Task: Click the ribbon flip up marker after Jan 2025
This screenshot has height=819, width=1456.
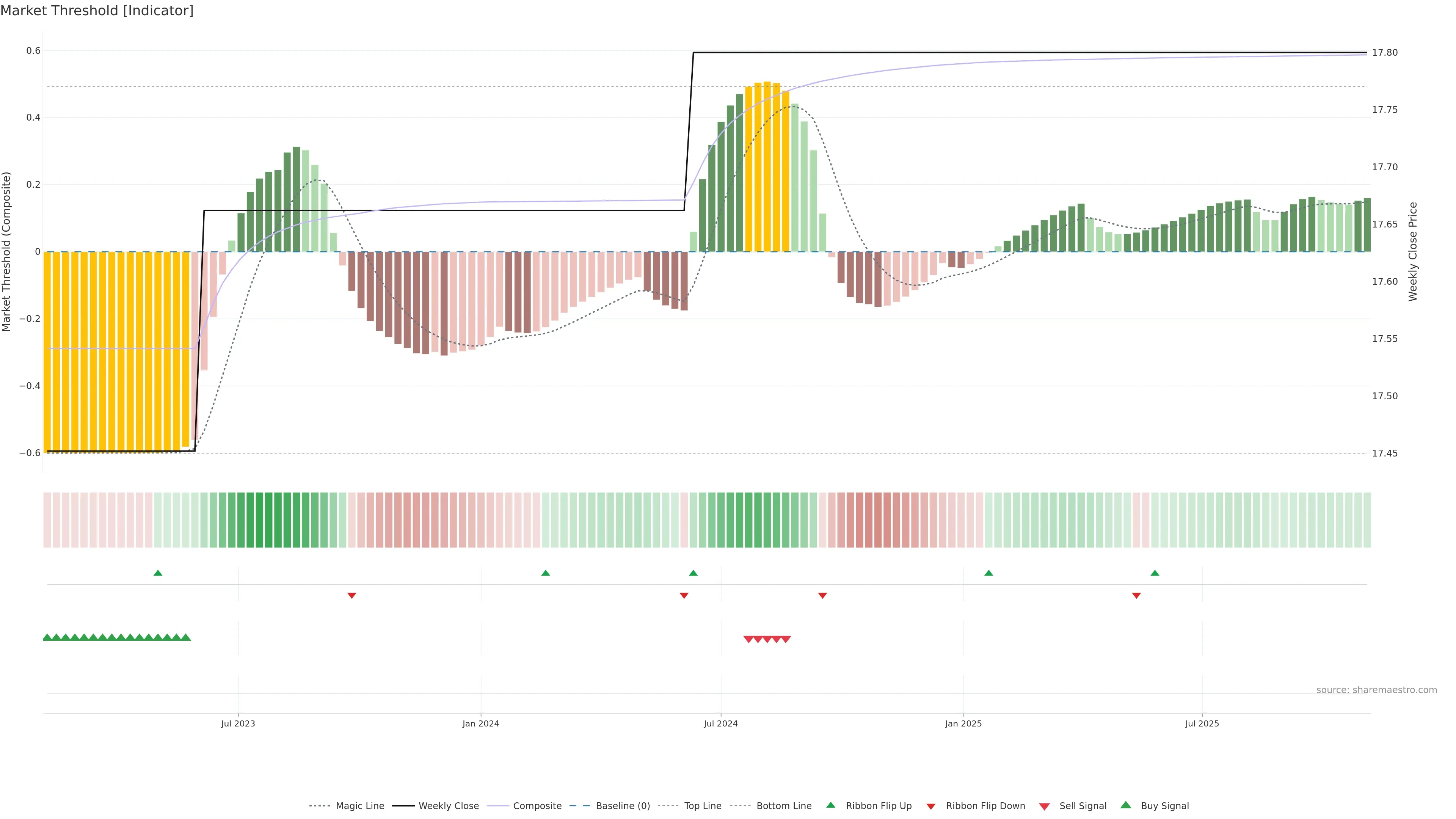Action: (x=988, y=573)
